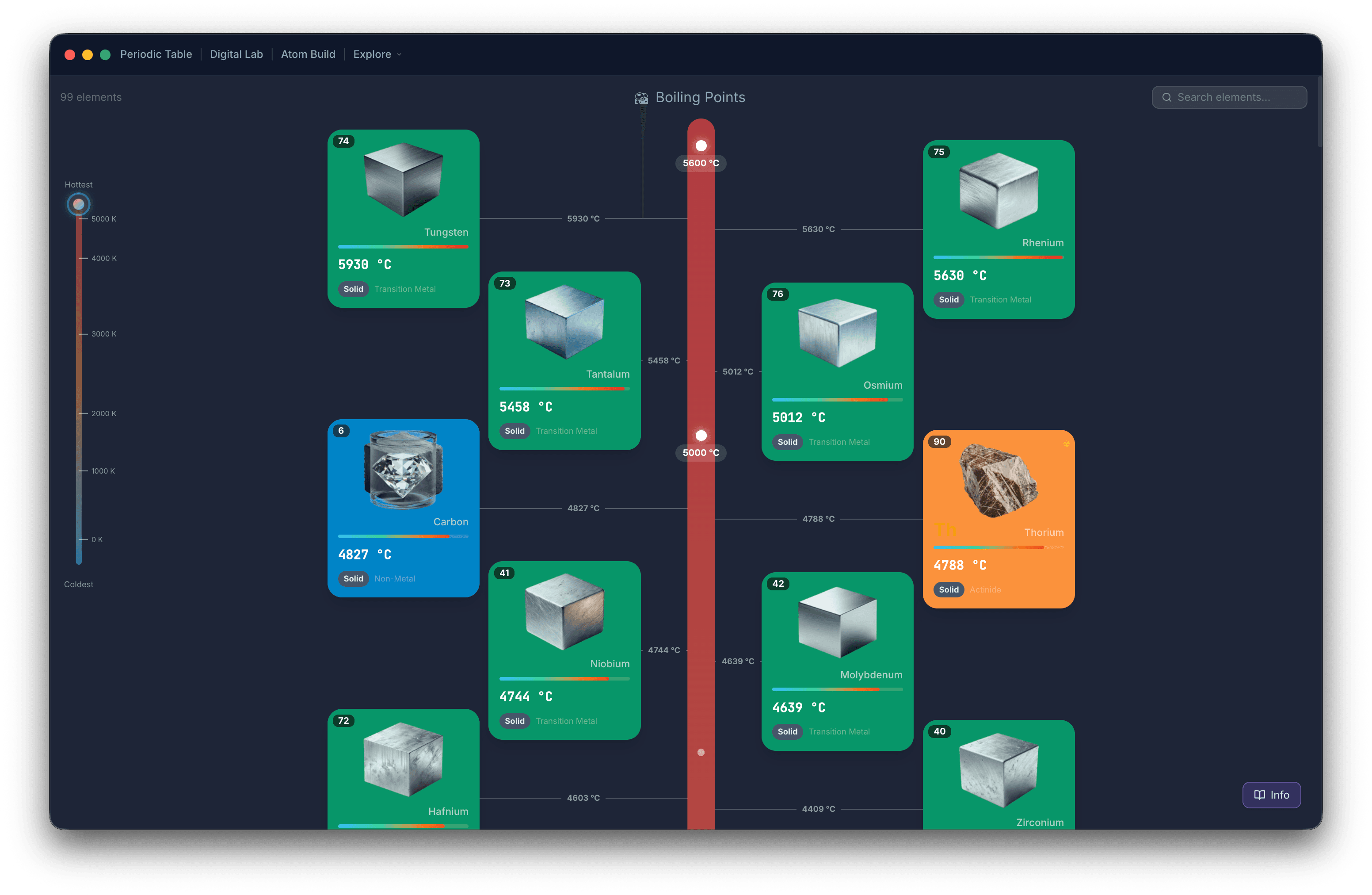Click the 5600 °C timeline marker
The width and height of the screenshot is (1372, 895).
tap(701, 163)
